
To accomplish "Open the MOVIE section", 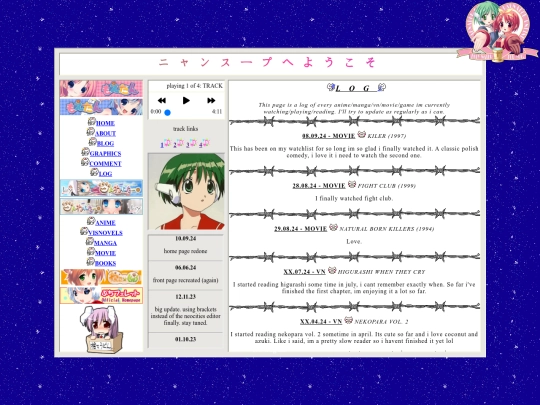I will pyautogui.click(x=105, y=253).
